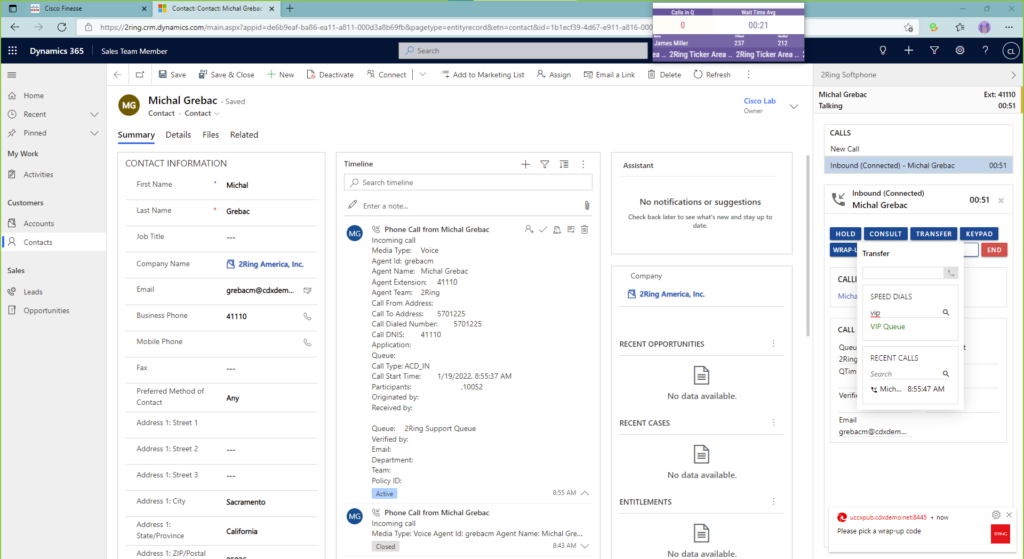Screen dimensions: 1024x559
Task: Click Deactivate in command bar
Action: [330, 75]
